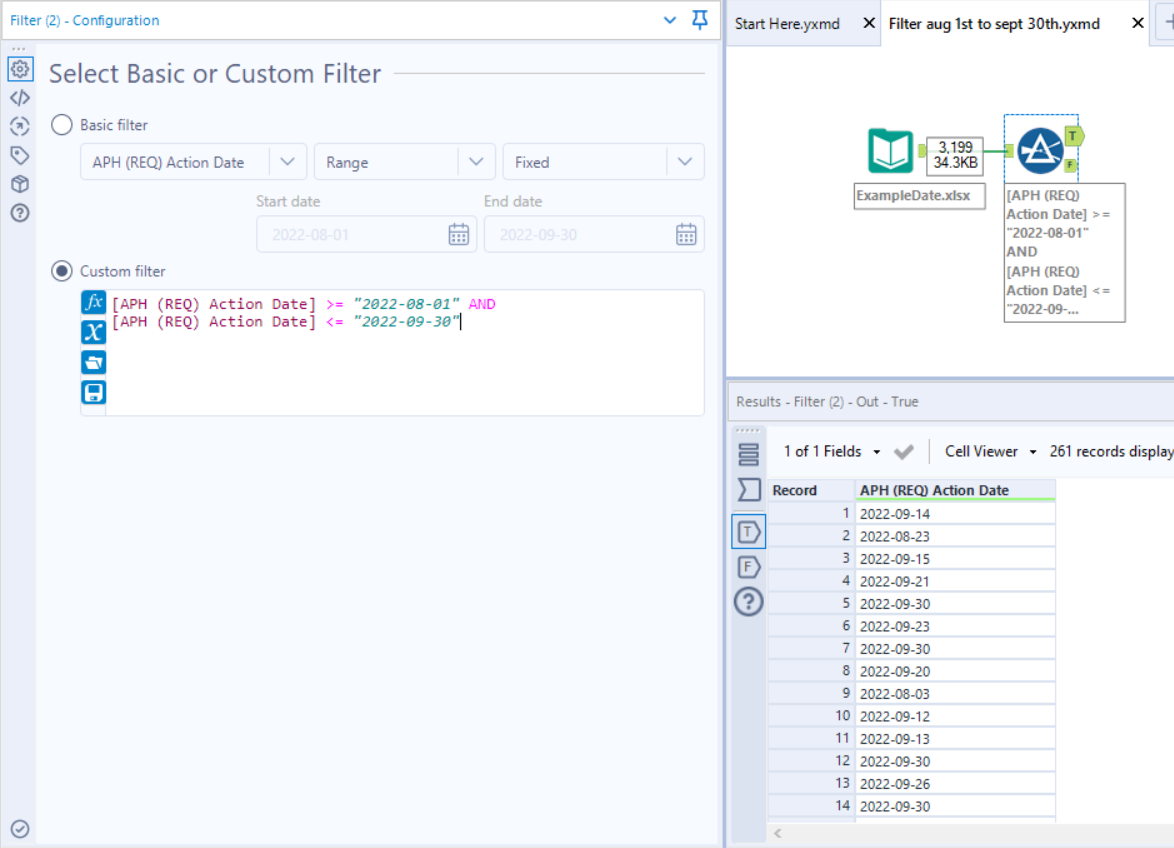The width and height of the screenshot is (1174, 848).
Task: Show the False output in Results panel
Action: click(x=748, y=566)
